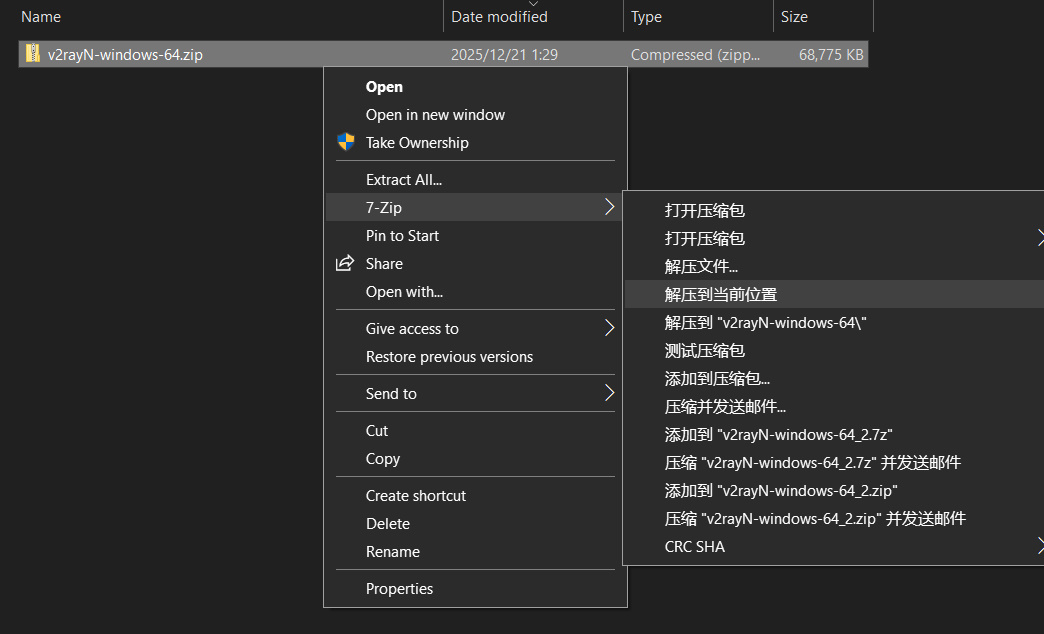Expand the Give access to submenu arrow
The height and width of the screenshot is (634, 1044).
(609, 329)
